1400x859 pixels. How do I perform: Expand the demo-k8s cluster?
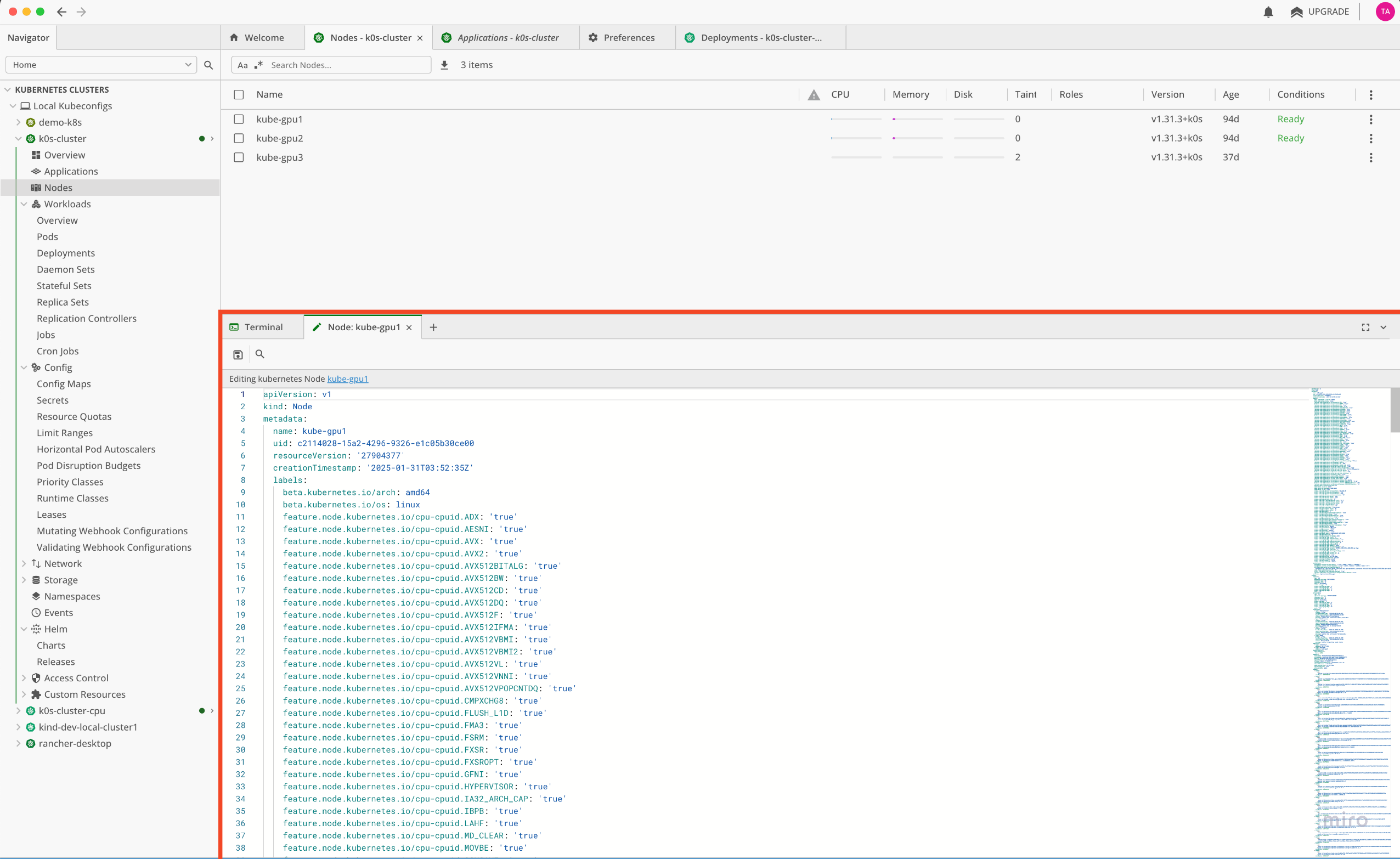[18, 122]
